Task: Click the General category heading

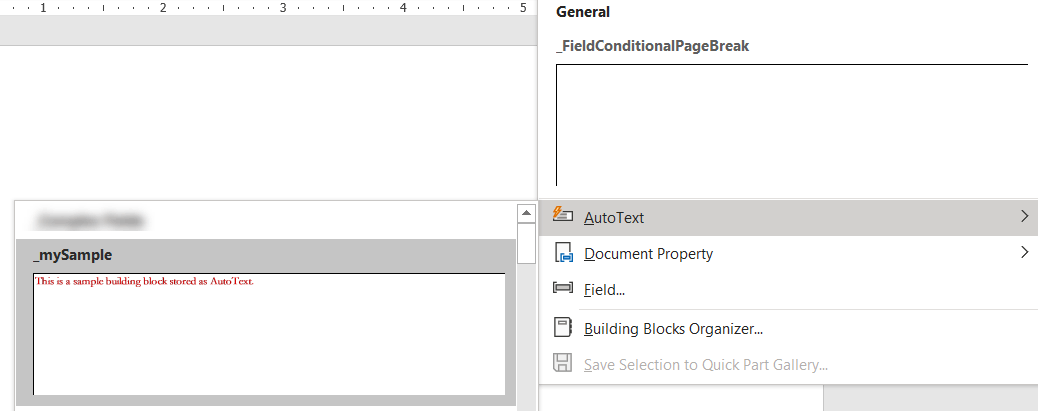Action: (x=583, y=12)
